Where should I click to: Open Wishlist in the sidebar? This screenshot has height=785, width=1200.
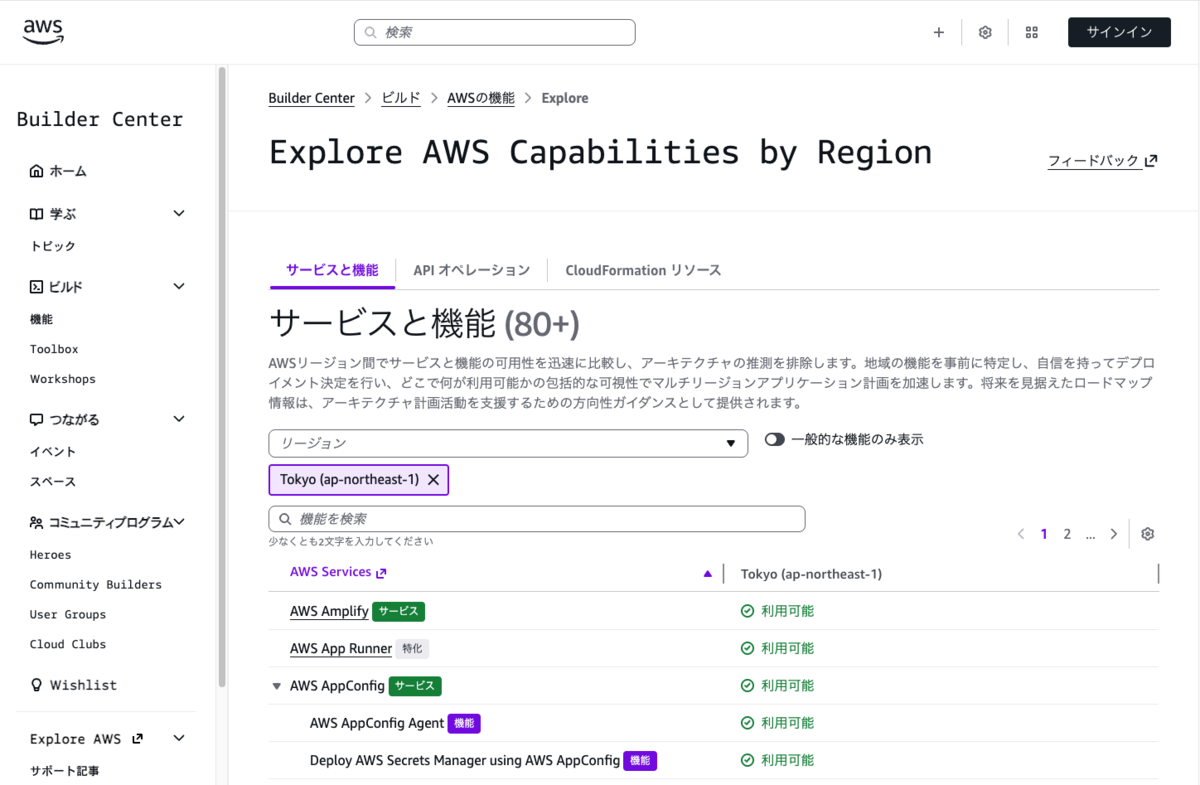click(x=83, y=685)
